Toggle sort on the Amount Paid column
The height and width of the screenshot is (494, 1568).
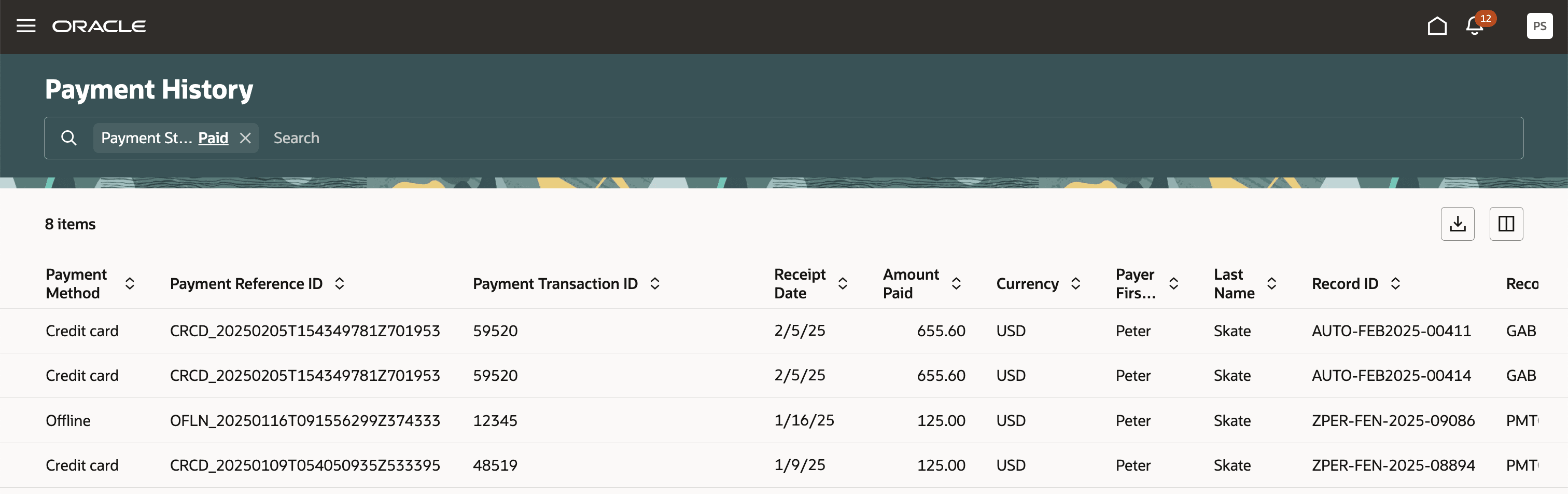[x=957, y=283]
